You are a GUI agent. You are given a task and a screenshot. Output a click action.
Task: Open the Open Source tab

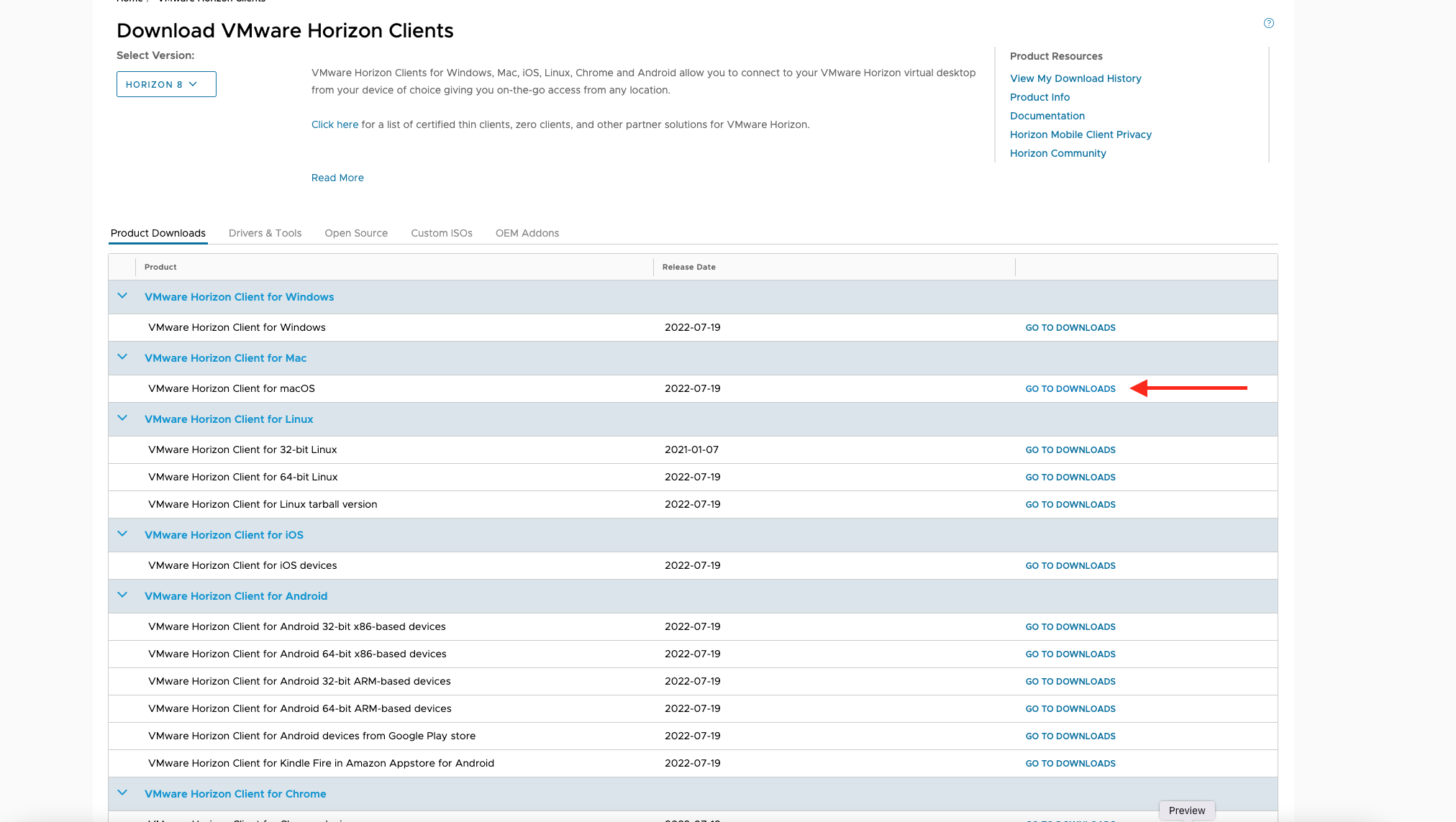click(356, 233)
